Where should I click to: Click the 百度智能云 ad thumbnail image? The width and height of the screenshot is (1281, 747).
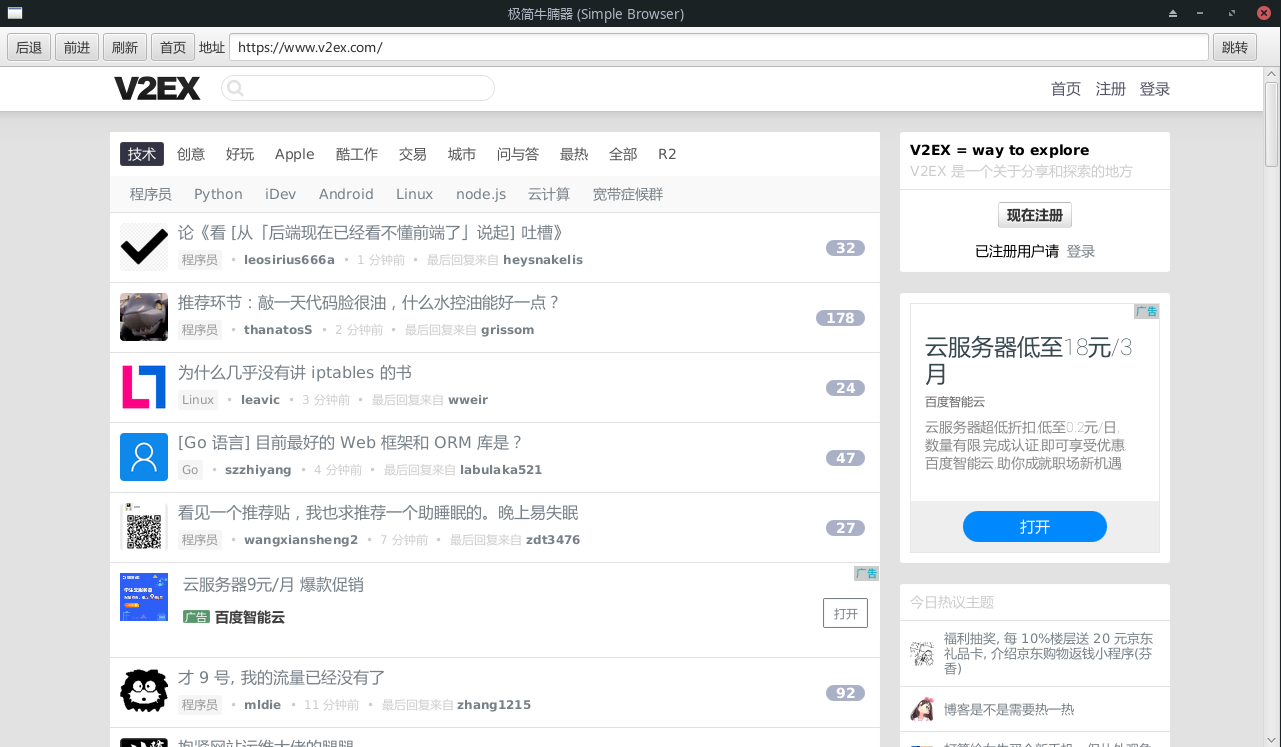click(144, 597)
